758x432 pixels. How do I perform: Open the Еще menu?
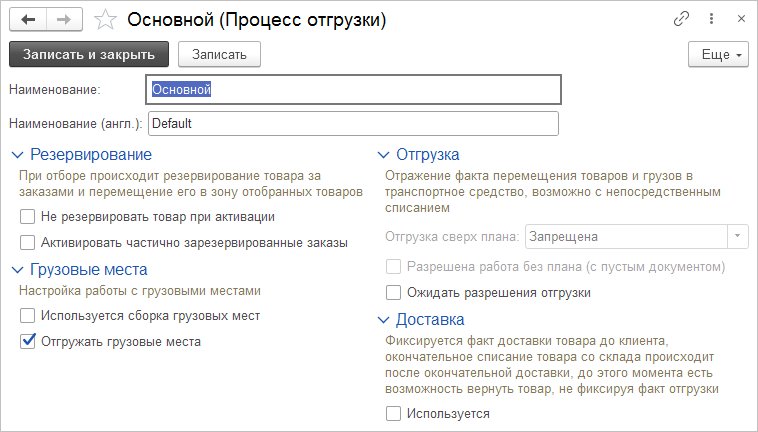[x=718, y=55]
